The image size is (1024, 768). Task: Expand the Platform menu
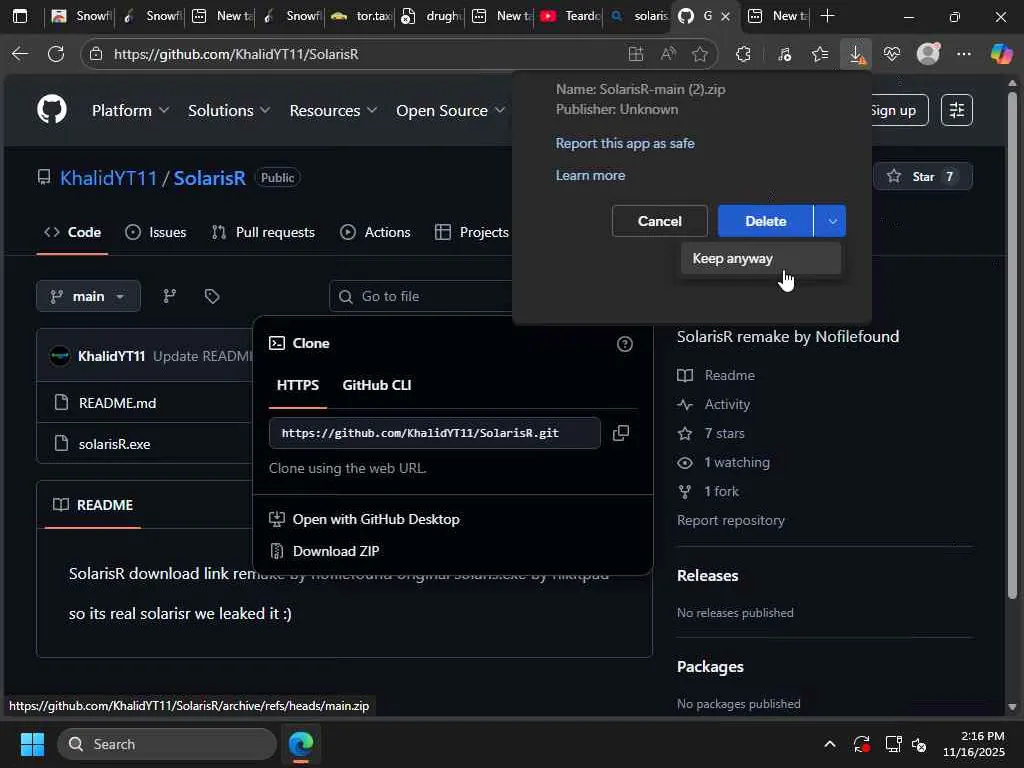[x=131, y=110]
